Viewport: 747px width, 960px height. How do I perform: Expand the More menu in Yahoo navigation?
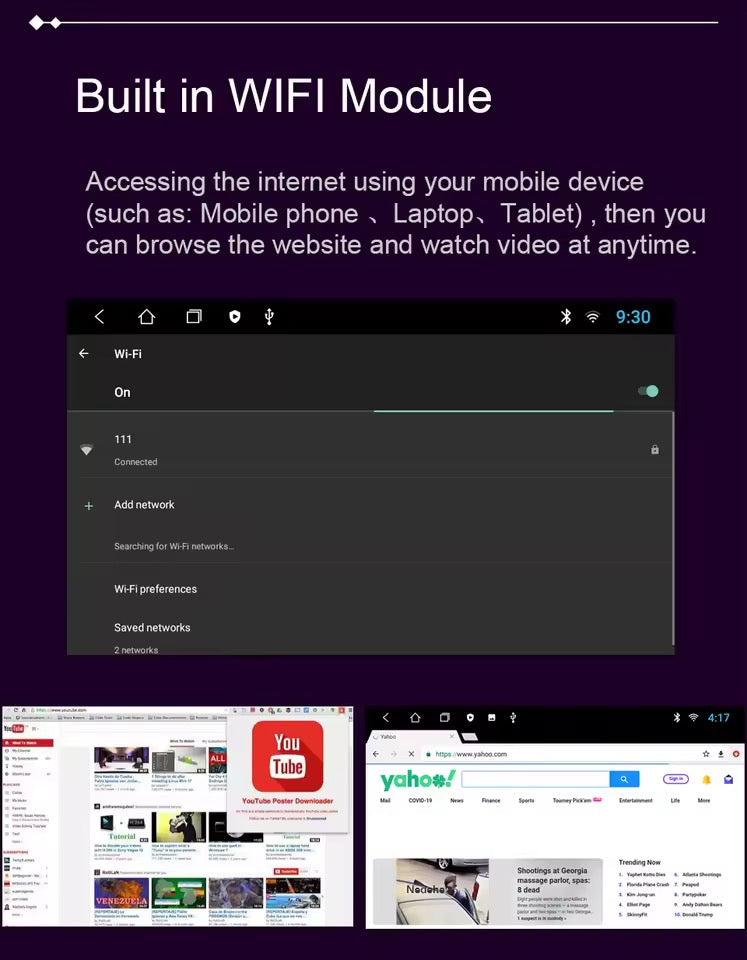tap(704, 801)
